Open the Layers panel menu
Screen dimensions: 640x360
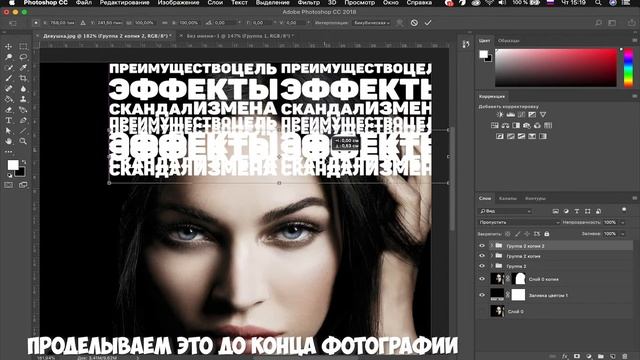click(635, 198)
